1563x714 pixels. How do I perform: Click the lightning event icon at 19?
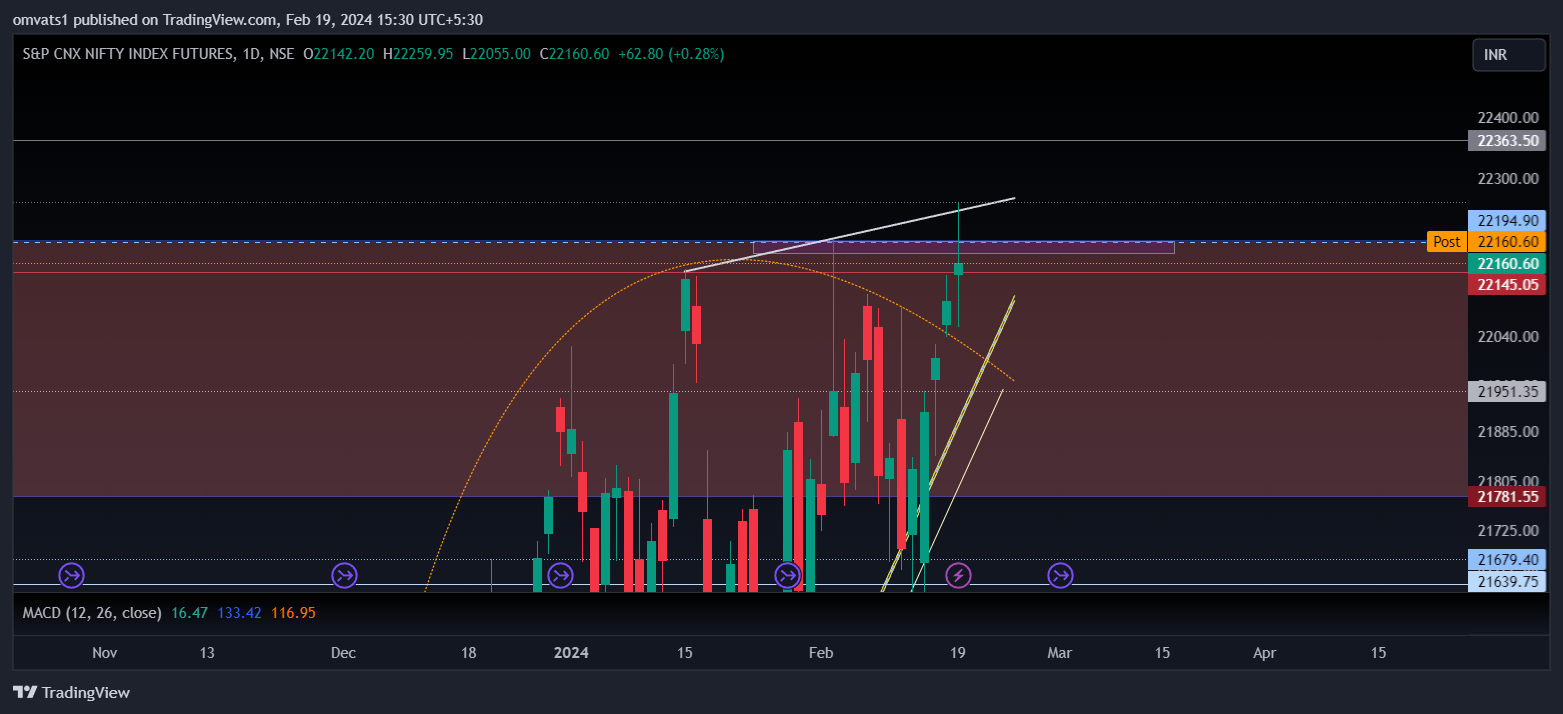[958, 575]
